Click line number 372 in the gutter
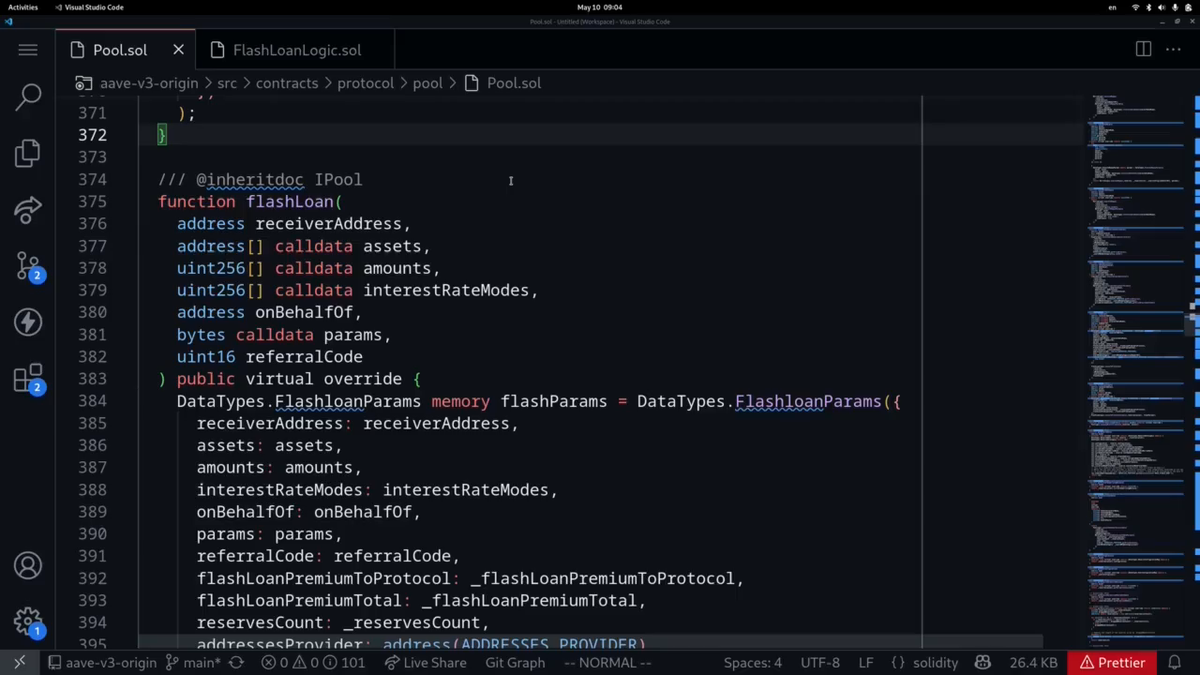Image resolution: width=1200 pixels, height=675 pixels. pos(93,135)
